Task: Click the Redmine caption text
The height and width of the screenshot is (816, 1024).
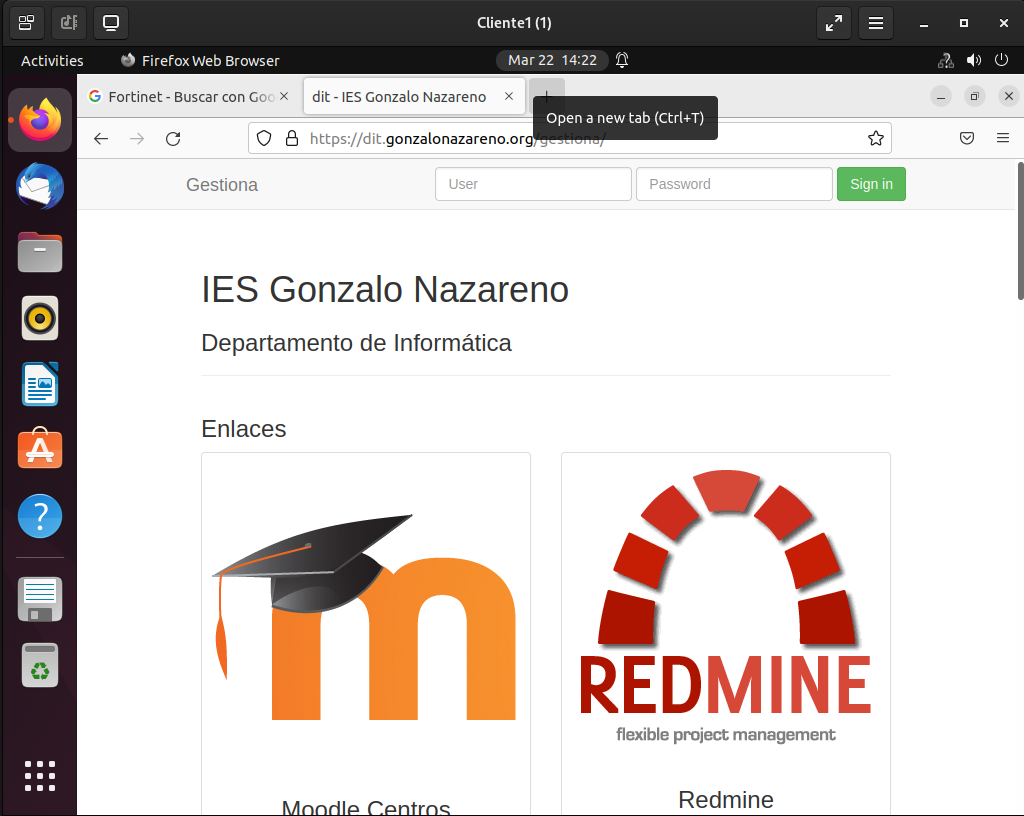Action: [x=726, y=800]
